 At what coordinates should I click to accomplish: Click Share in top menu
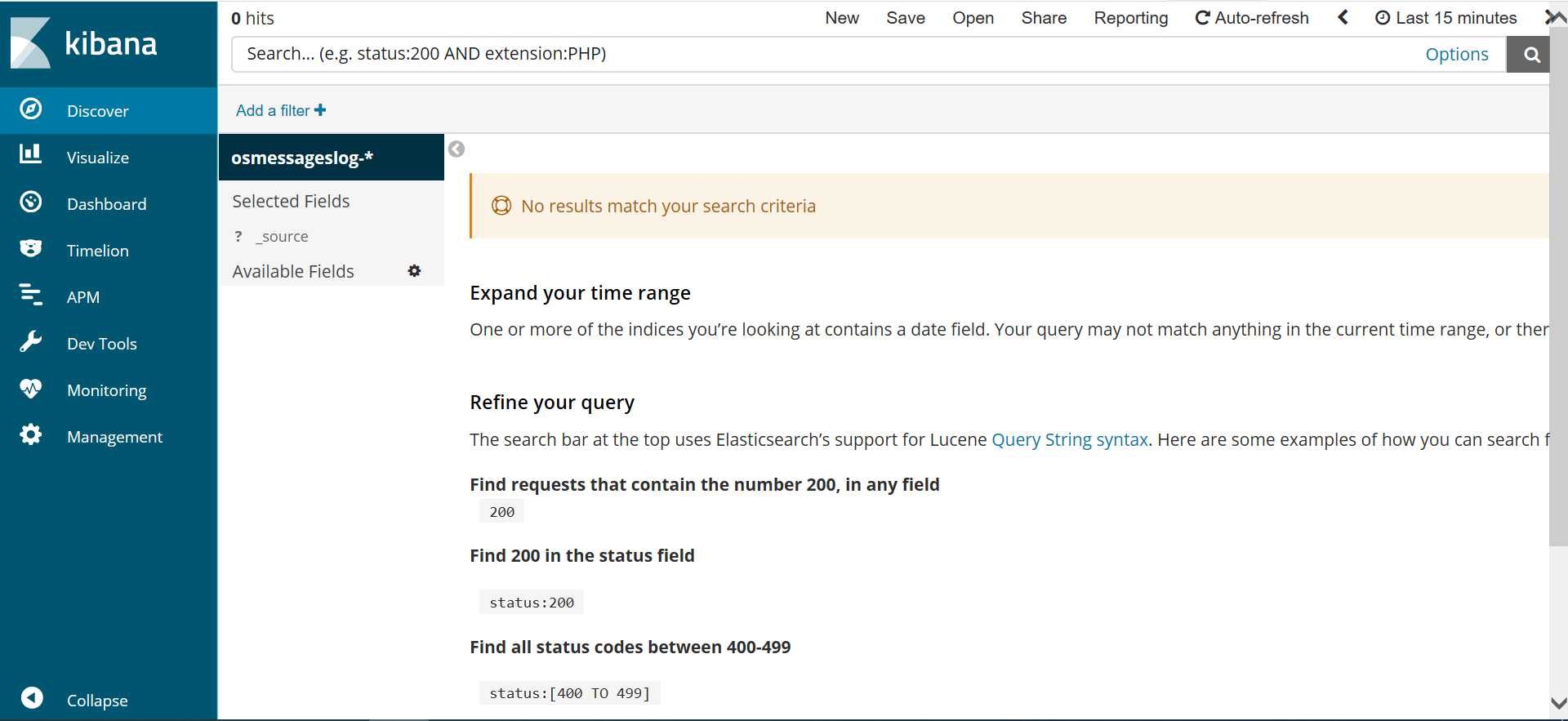1044,18
